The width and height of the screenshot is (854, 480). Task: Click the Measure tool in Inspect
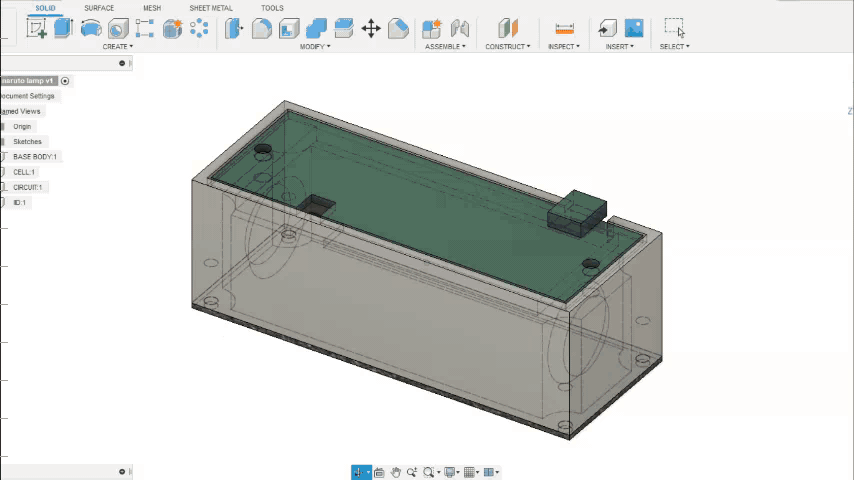pos(564,28)
